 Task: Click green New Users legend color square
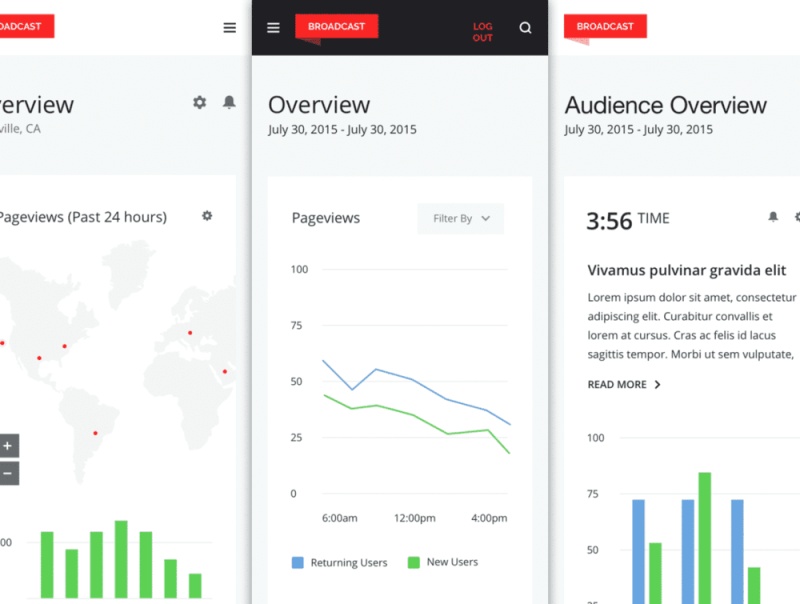[x=413, y=563]
